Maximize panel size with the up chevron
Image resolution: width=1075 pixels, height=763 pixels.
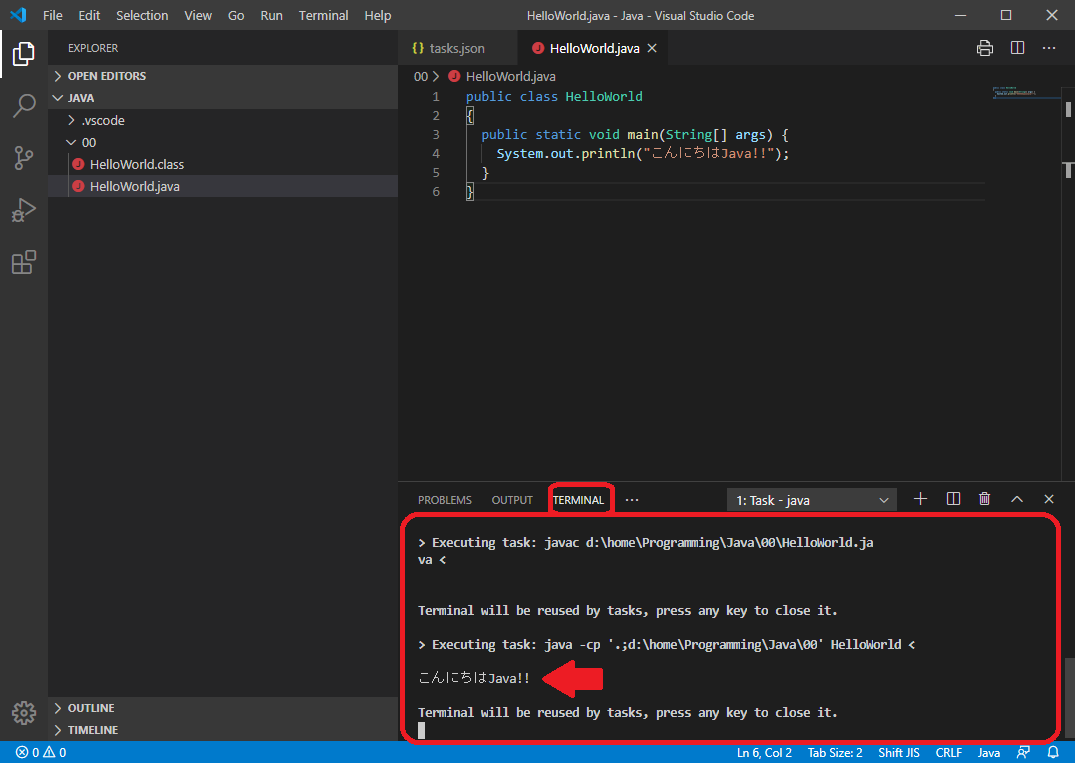(1017, 499)
